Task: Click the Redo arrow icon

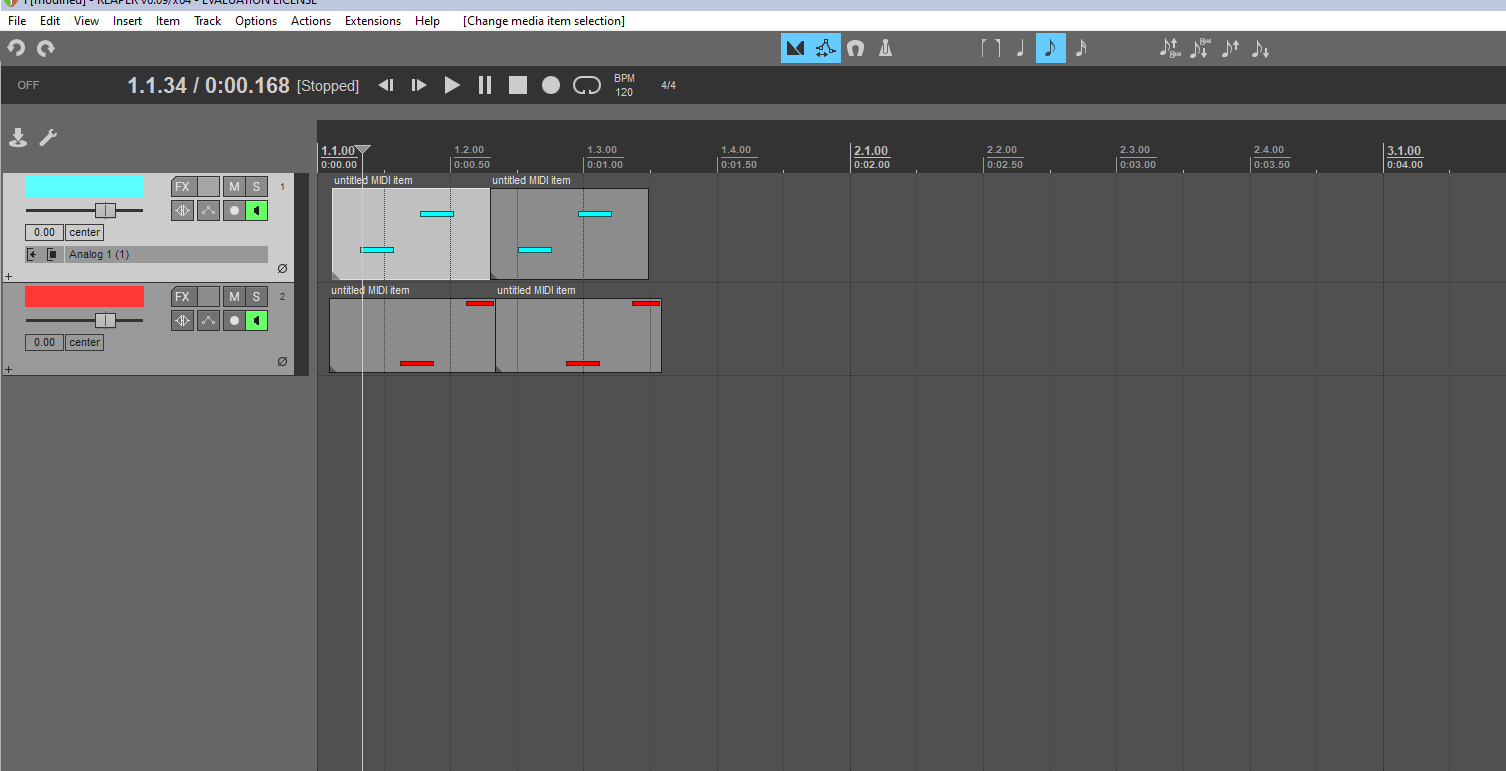Action: 45,48
